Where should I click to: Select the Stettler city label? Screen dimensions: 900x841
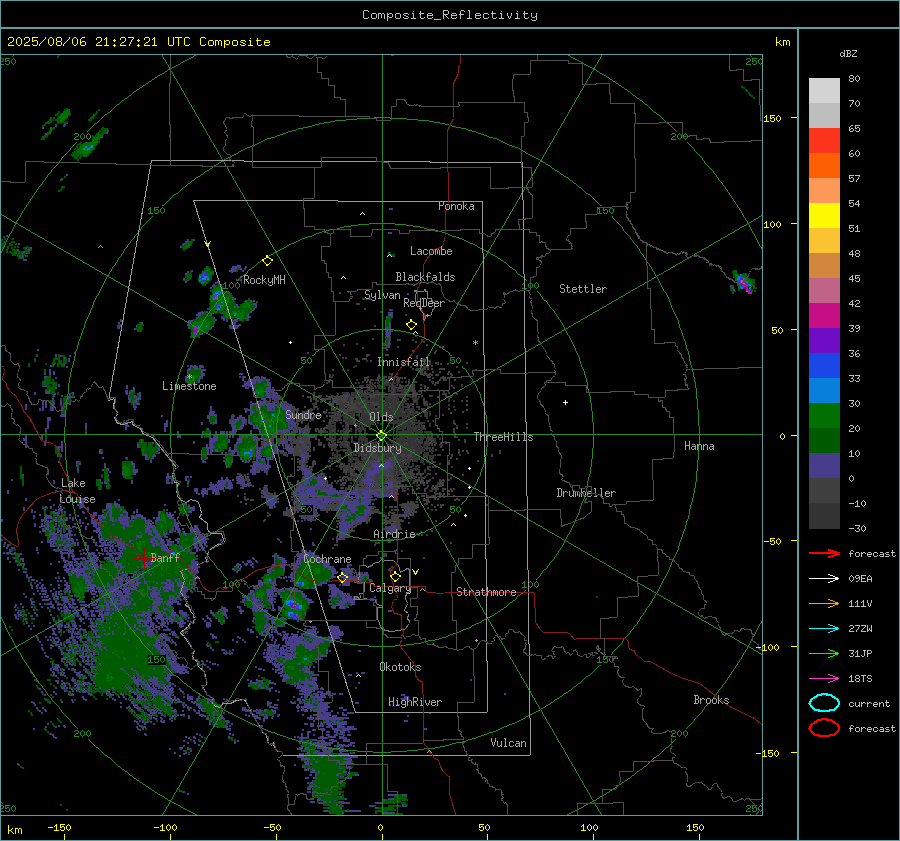(x=583, y=289)
